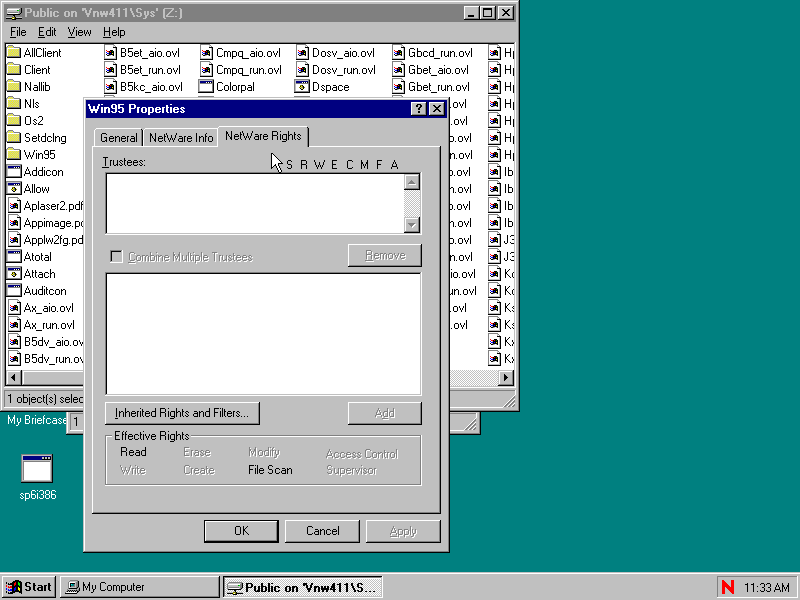Click the B5dv_aio.ovl file name
800x600 pixels.
[x=53, y=342]
